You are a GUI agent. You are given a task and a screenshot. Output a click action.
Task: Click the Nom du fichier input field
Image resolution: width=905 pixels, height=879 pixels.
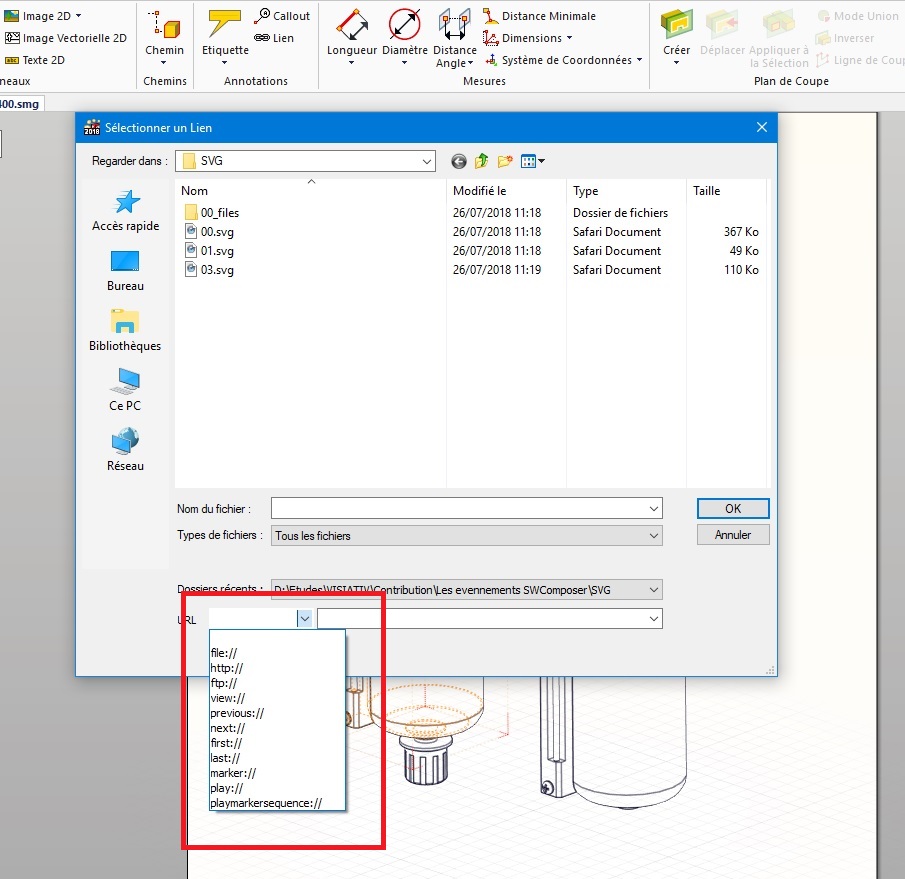458,509
